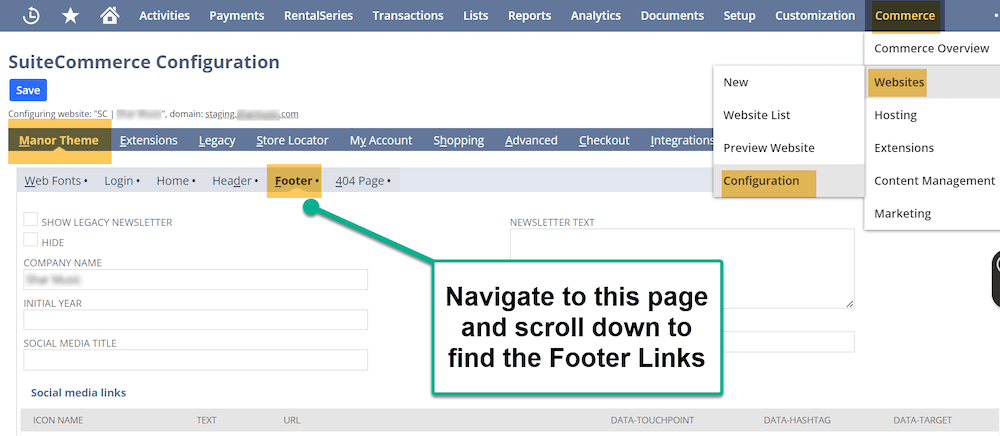Screen dimensions: 1000x436
Task: Open the Reports menu
Action: (530, 16)
